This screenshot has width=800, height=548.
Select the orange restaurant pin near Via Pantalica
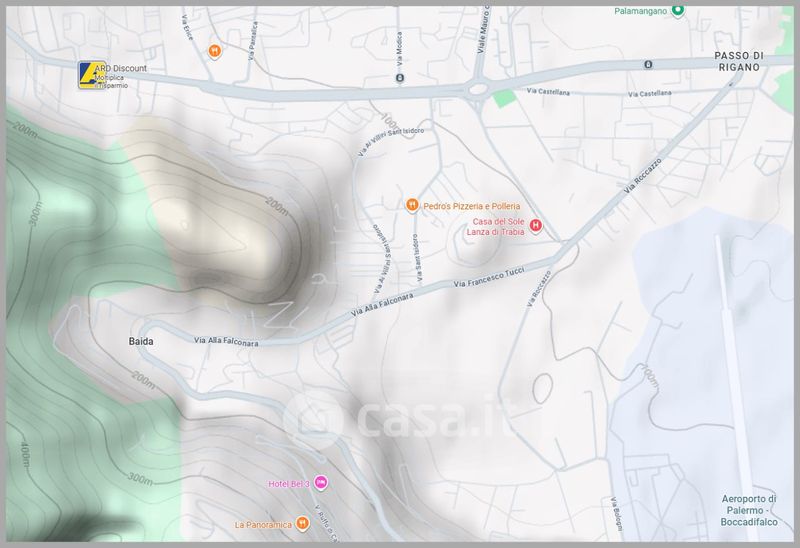click(x=213, y=50)
